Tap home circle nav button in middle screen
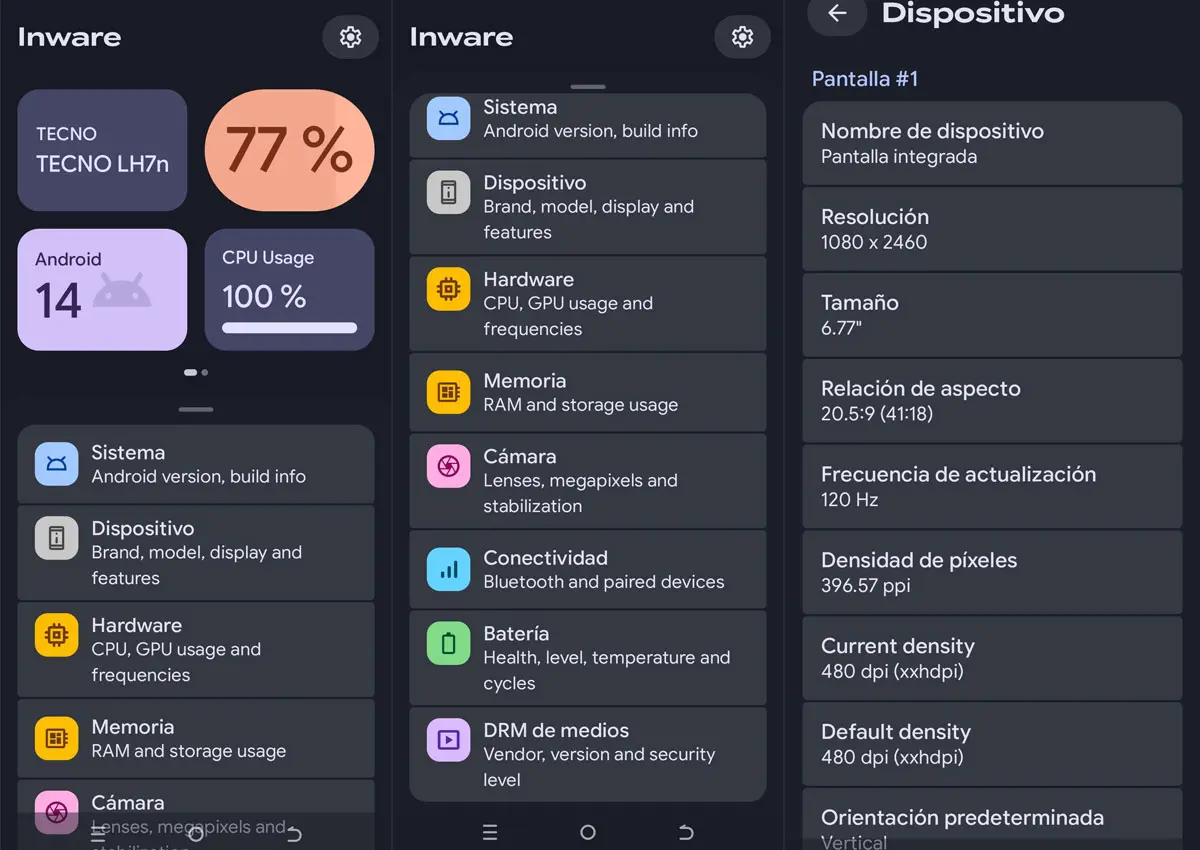 tap(588, 832)
